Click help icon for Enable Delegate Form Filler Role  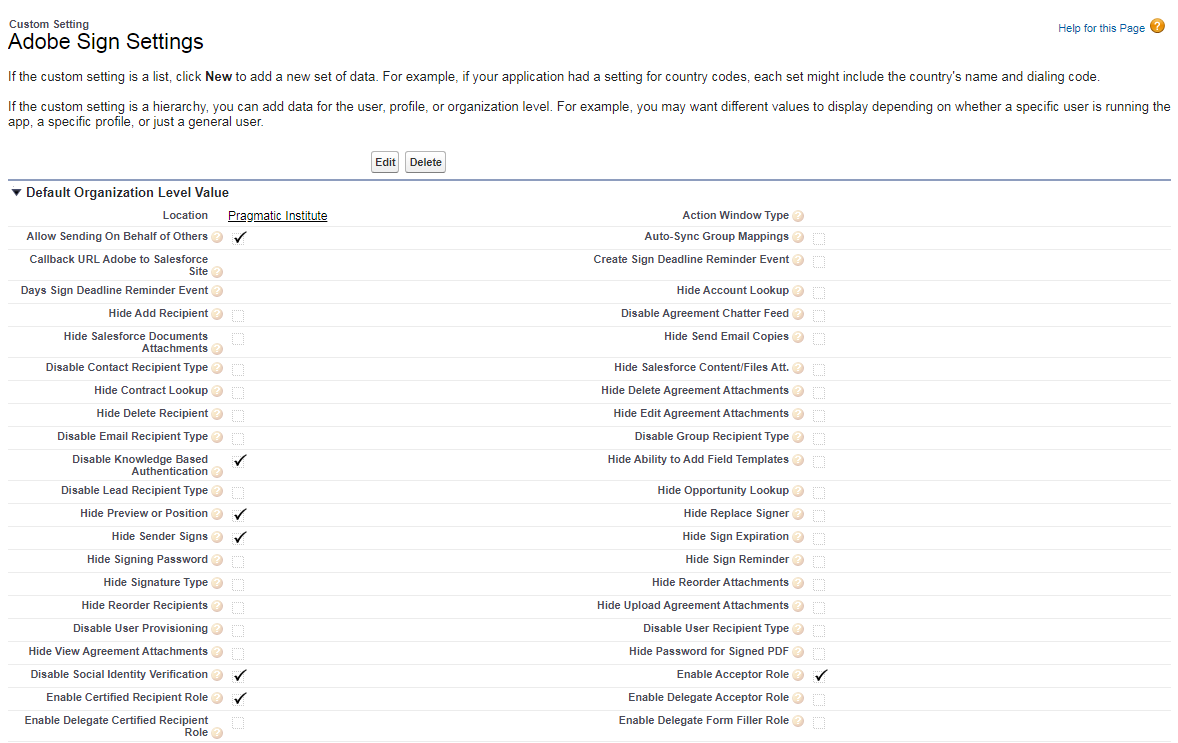[798, 721]
